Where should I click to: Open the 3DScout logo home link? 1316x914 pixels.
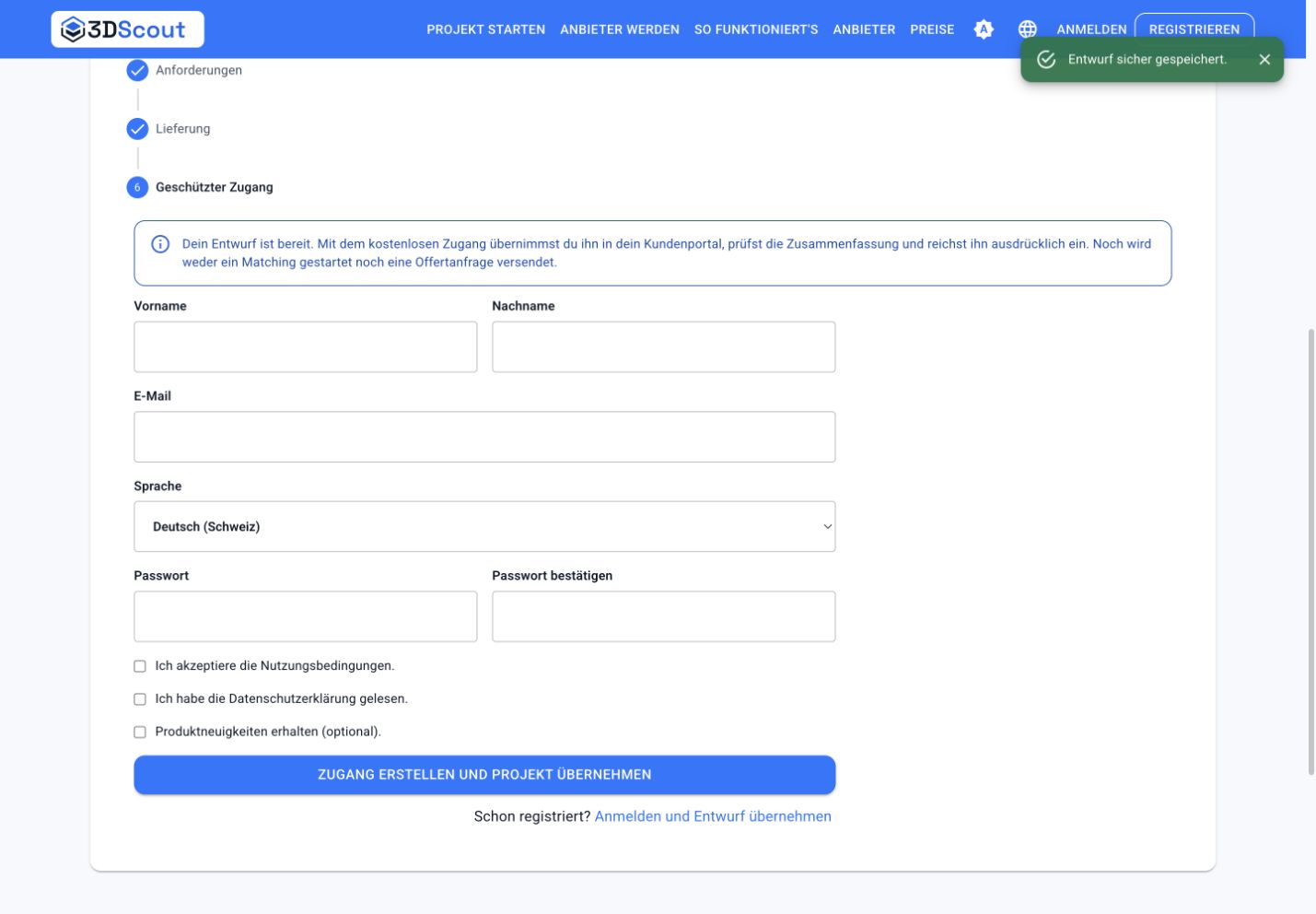[x=127, y=29]
